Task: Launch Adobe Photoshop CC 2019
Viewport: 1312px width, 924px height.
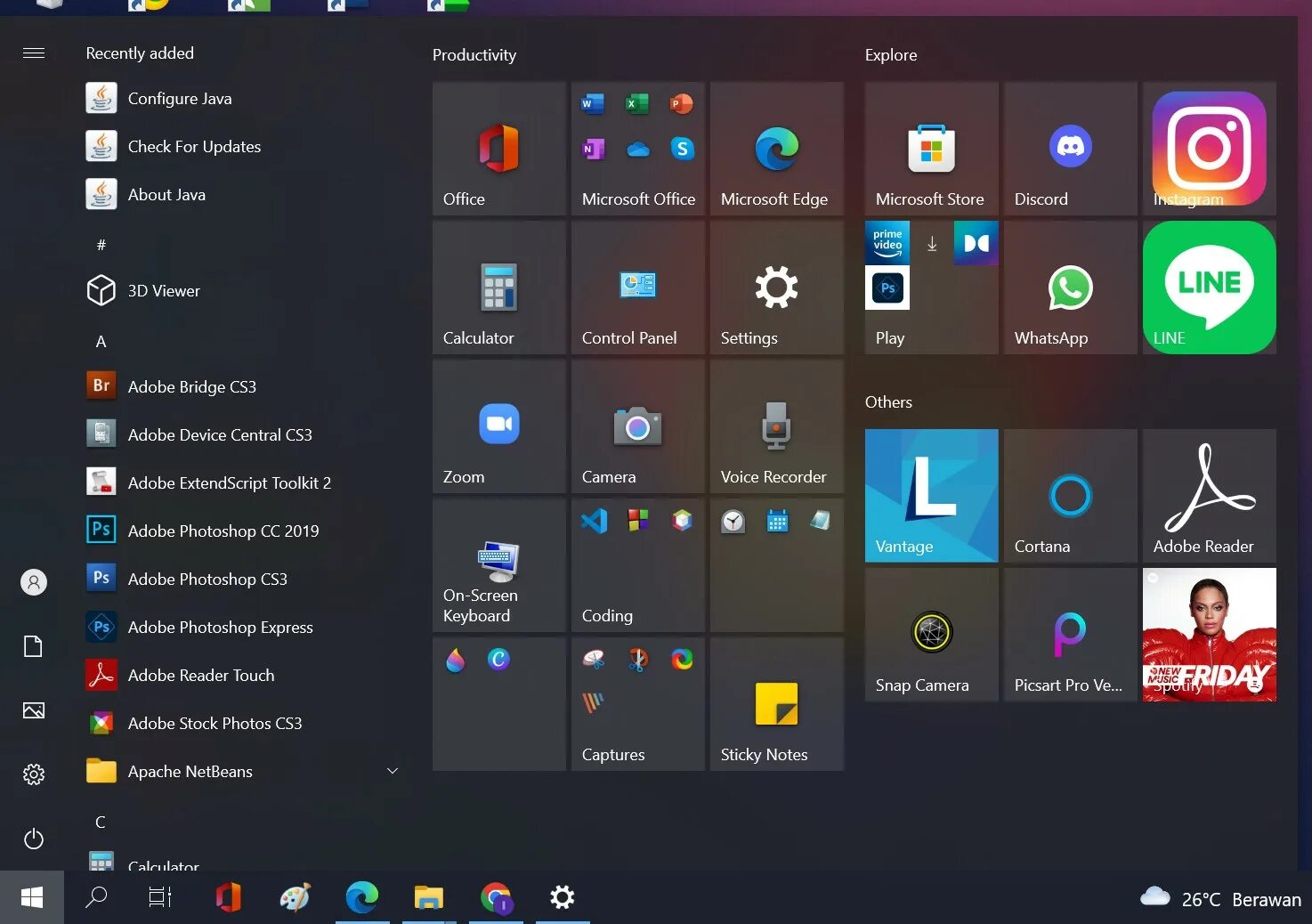Action: click(242, 531)
